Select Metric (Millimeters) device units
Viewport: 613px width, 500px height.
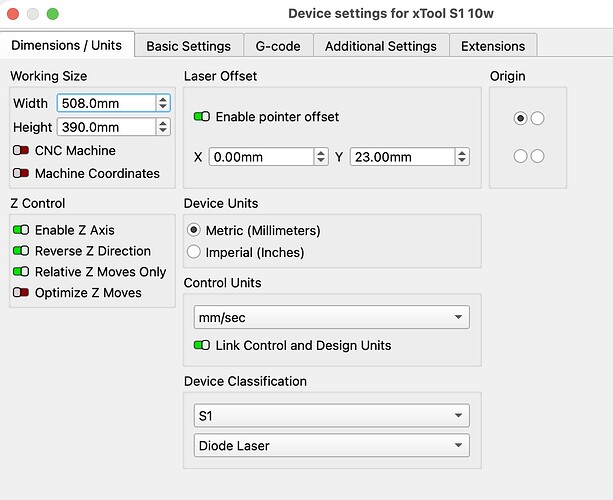194,230
